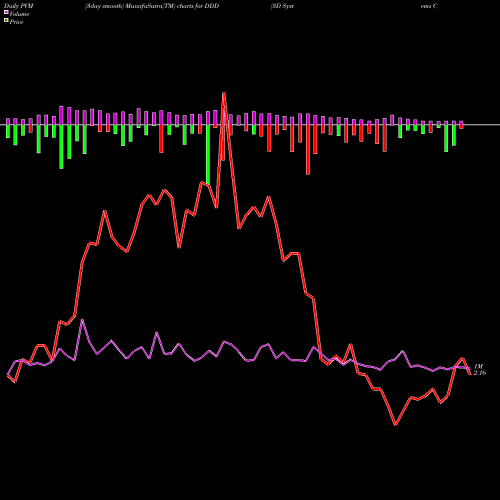Click the highest peak of the red price line
This screenshot has height=500, width=500.
click(224, 93)
